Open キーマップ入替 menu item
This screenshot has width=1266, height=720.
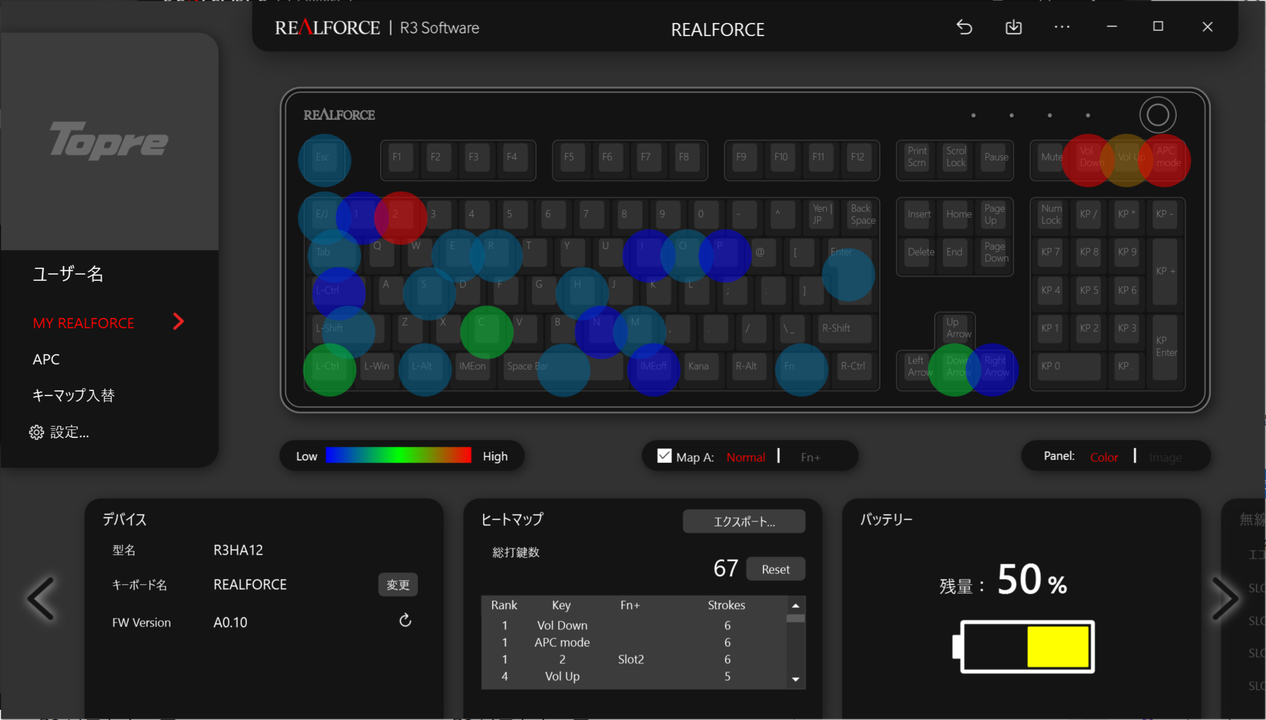point(73,396)
